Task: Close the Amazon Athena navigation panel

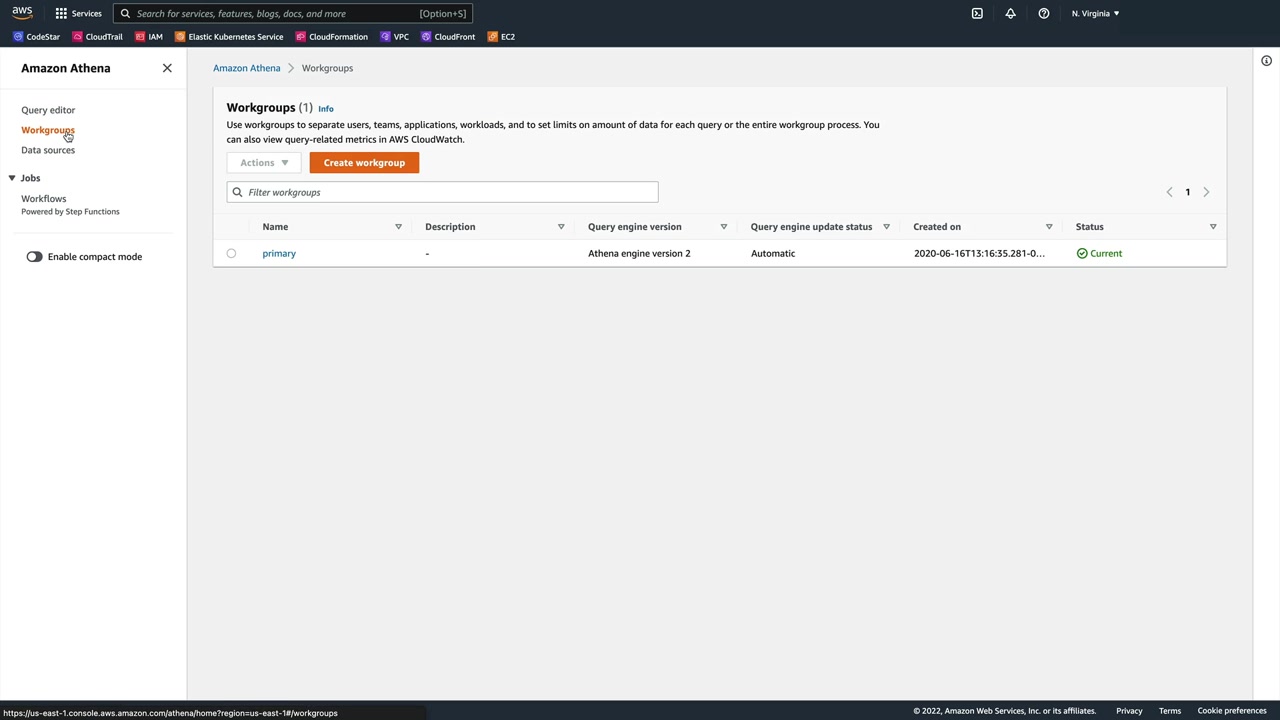Action: pos(167,68)
